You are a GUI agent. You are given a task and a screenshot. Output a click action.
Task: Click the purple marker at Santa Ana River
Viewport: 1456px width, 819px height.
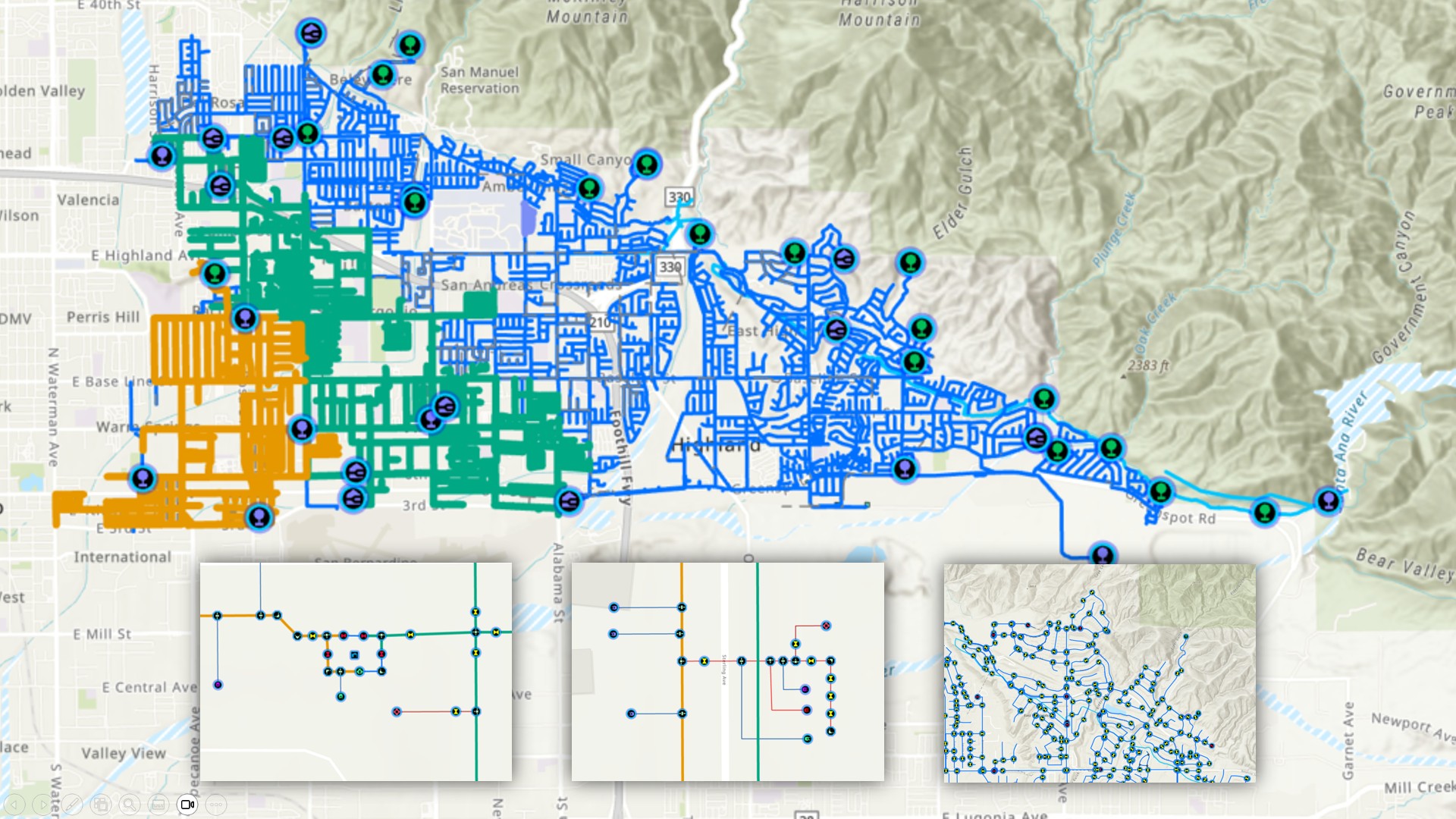click(1328, 501)
